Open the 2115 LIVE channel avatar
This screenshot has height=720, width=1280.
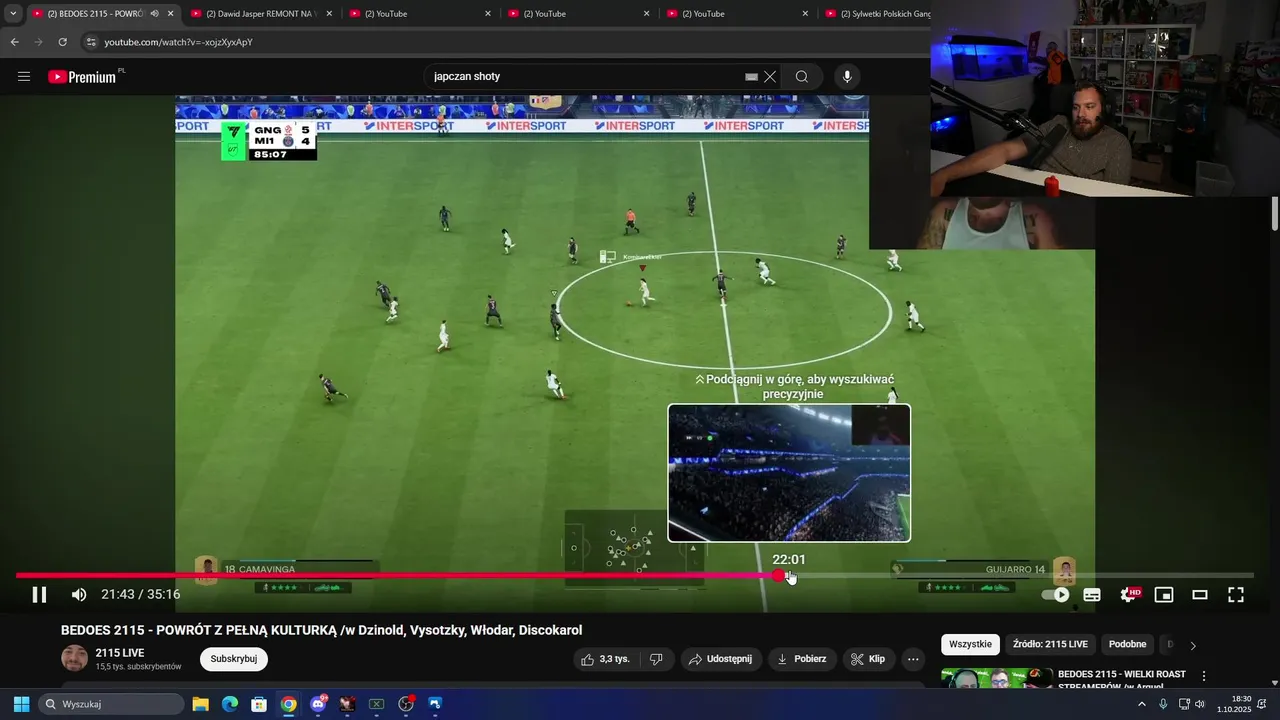75,658
